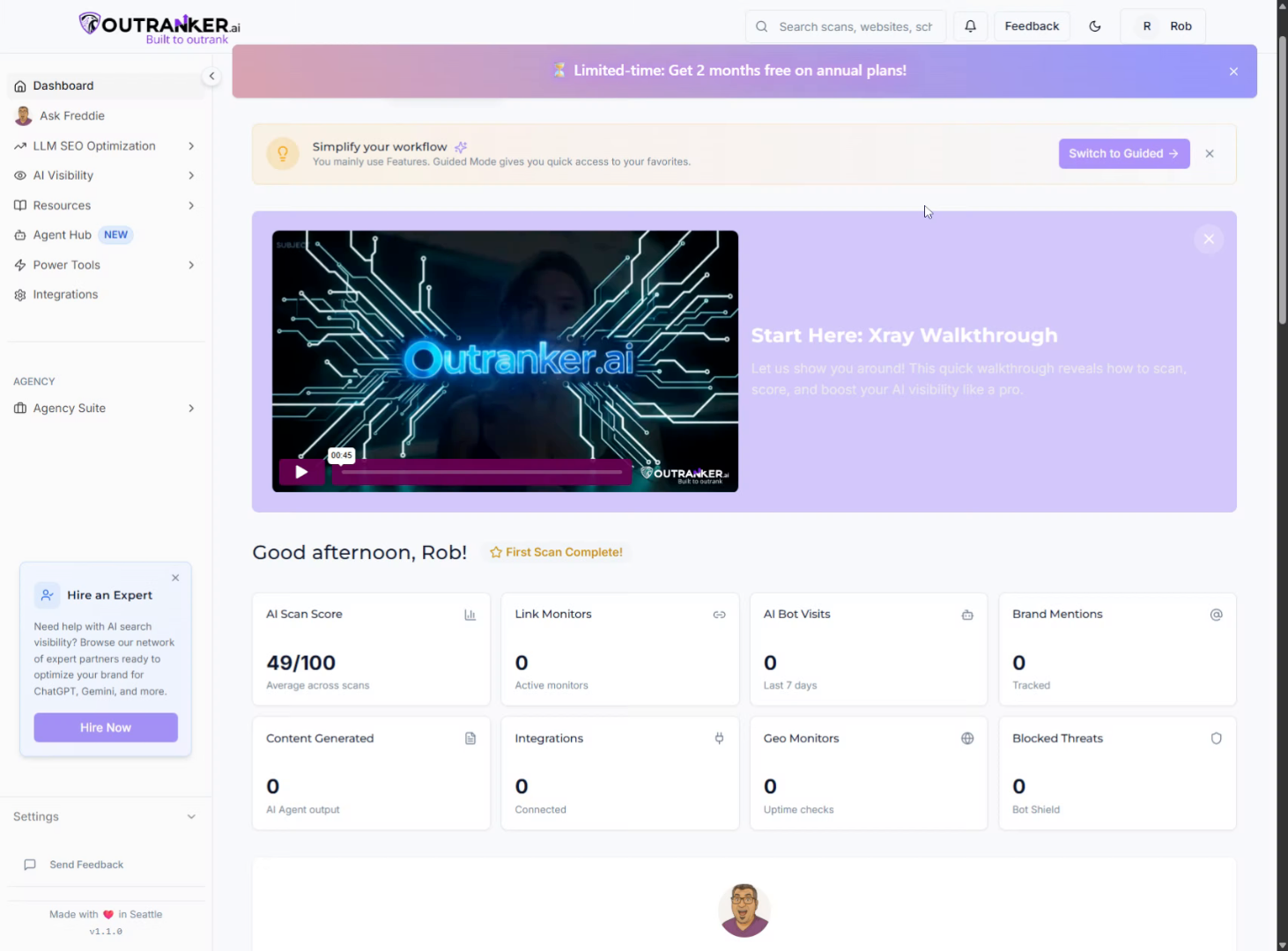Screen dimensions: 1288x951
Task: Click the Brand Mentions at-sign icon
Action: coord(1216,615)
